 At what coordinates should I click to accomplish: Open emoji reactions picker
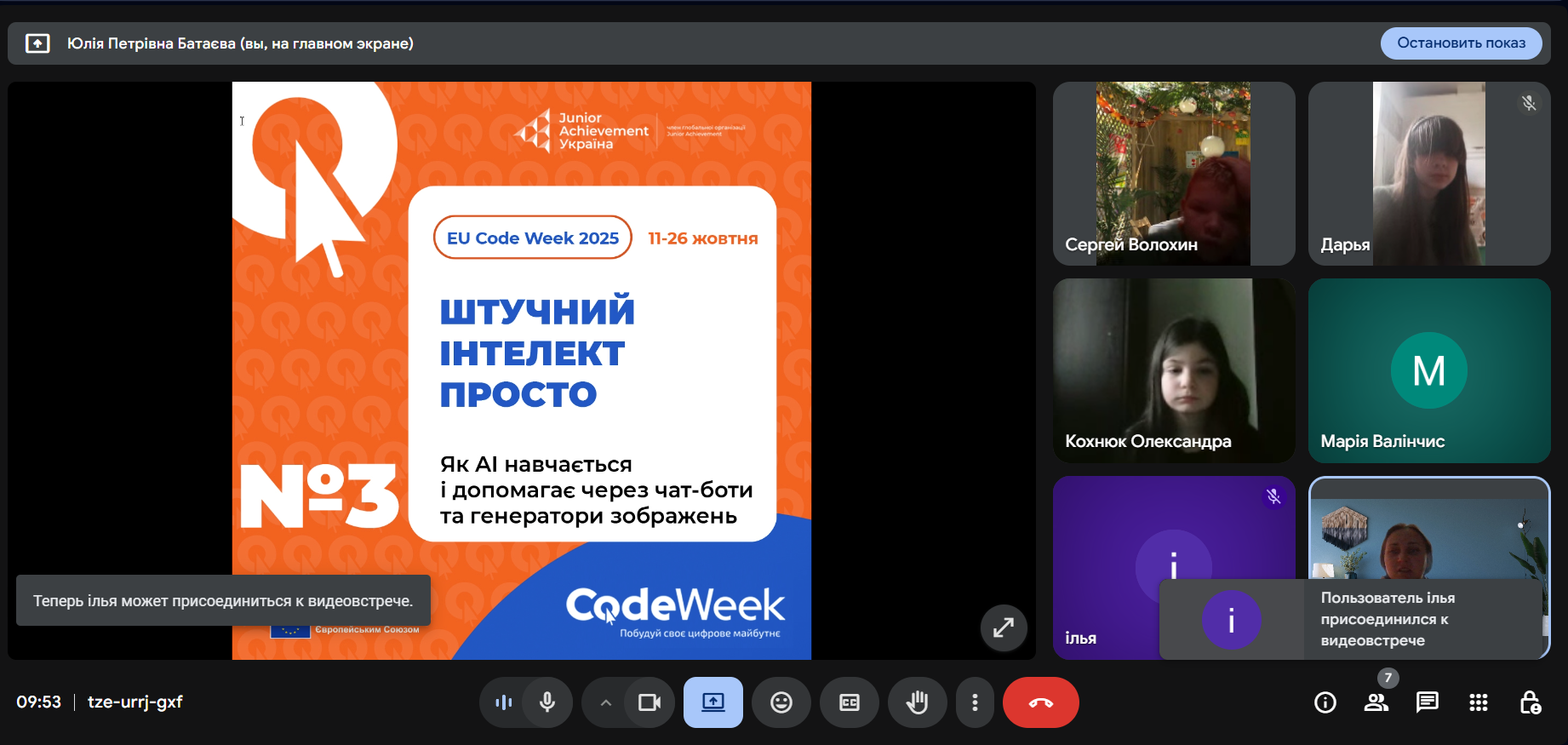tap(781, 702)
